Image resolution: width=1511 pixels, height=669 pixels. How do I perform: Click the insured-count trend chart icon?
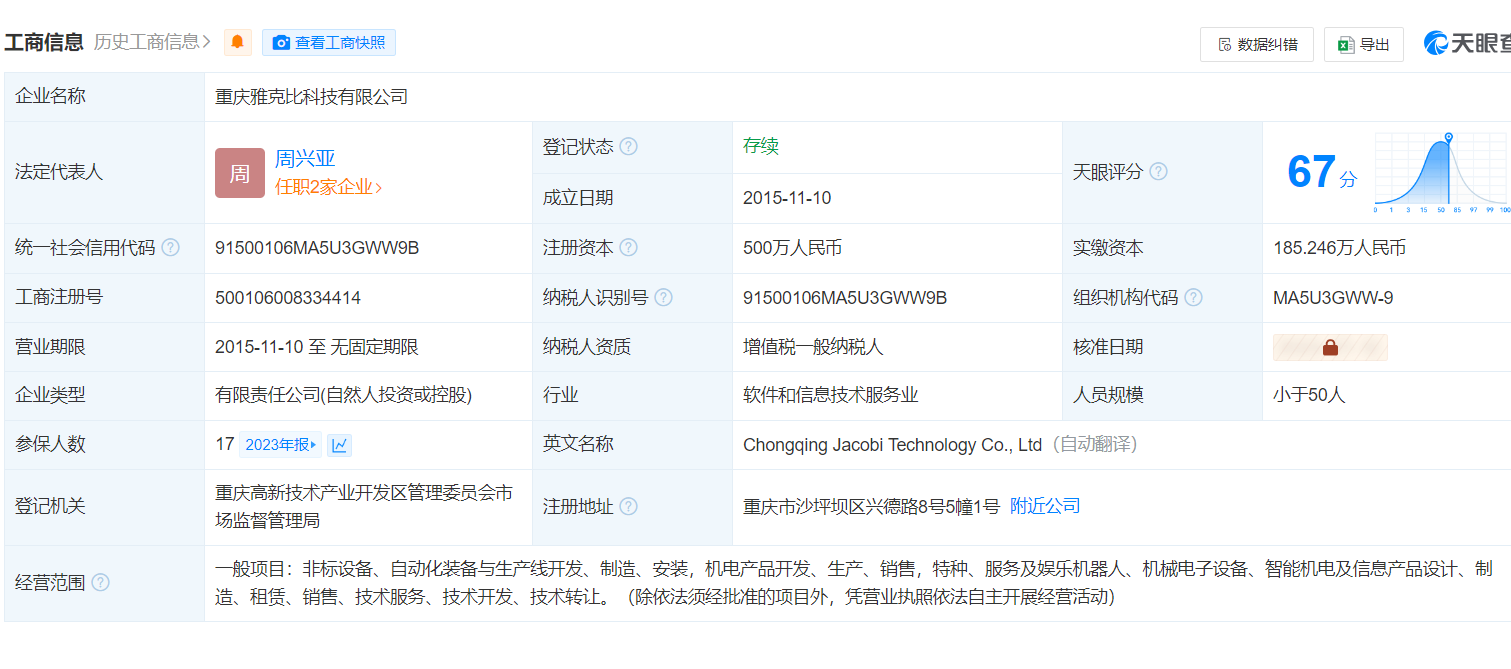pyautogui.click(x=340, y=445)
